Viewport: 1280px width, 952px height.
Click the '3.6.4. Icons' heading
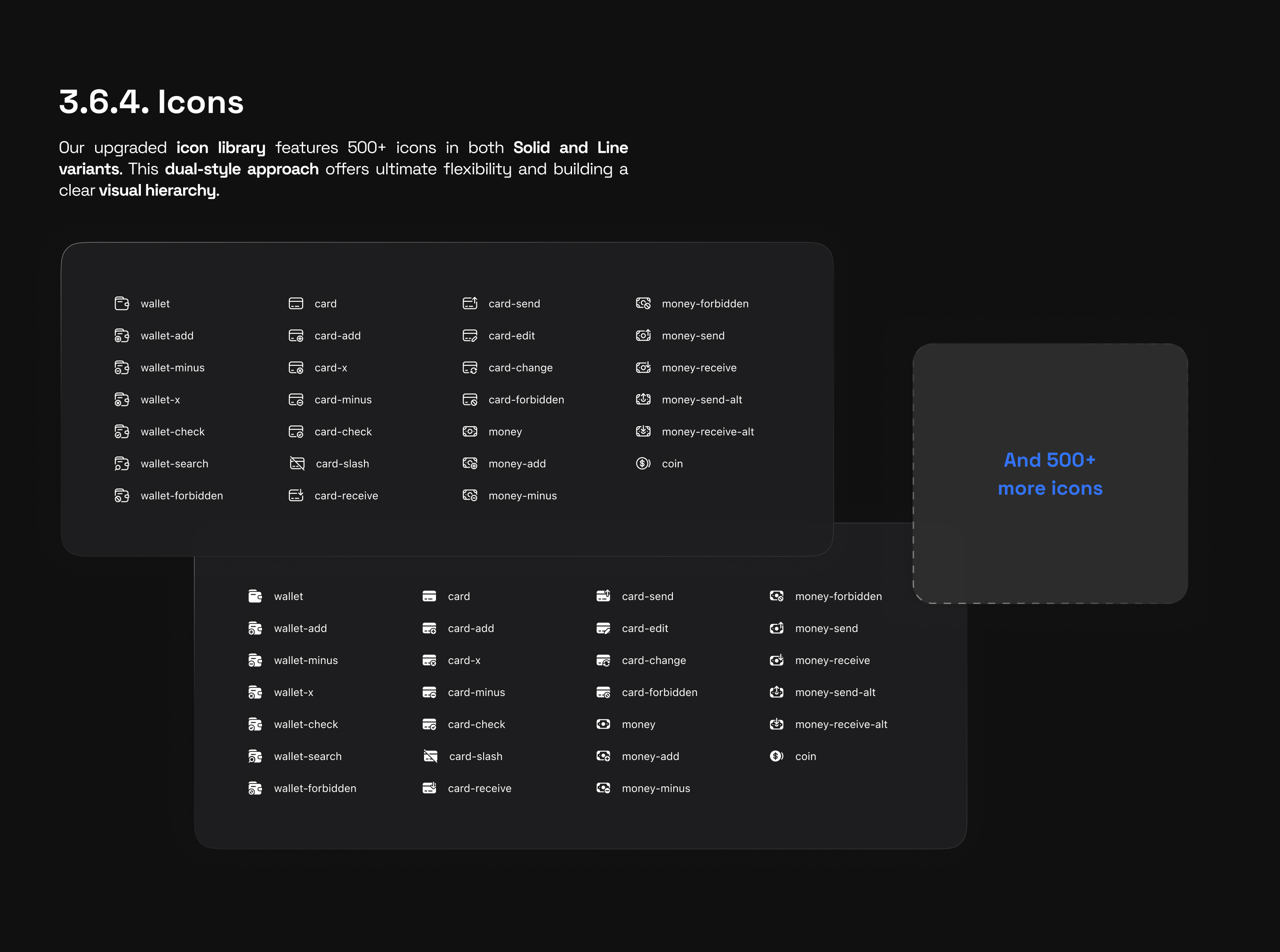(x=152, y=102)
